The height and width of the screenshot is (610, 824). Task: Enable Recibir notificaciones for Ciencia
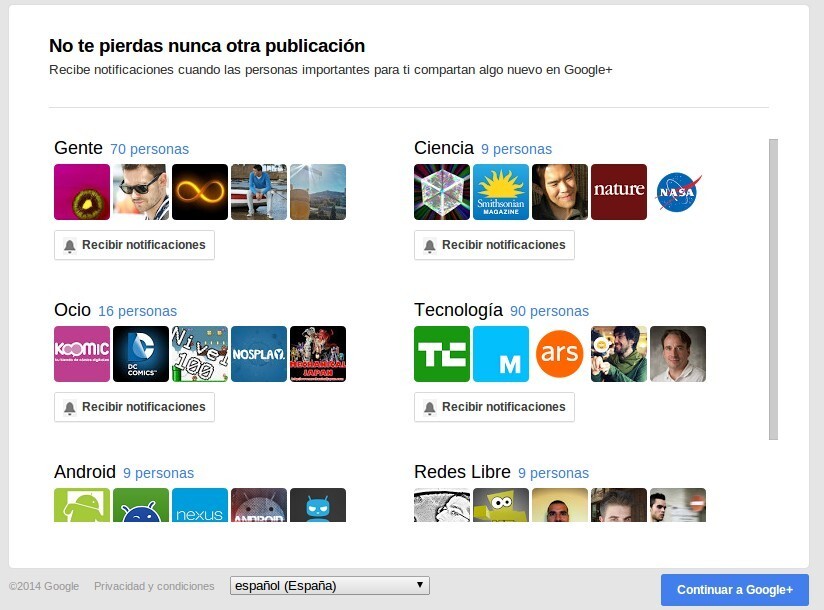(x=494, y=244)
